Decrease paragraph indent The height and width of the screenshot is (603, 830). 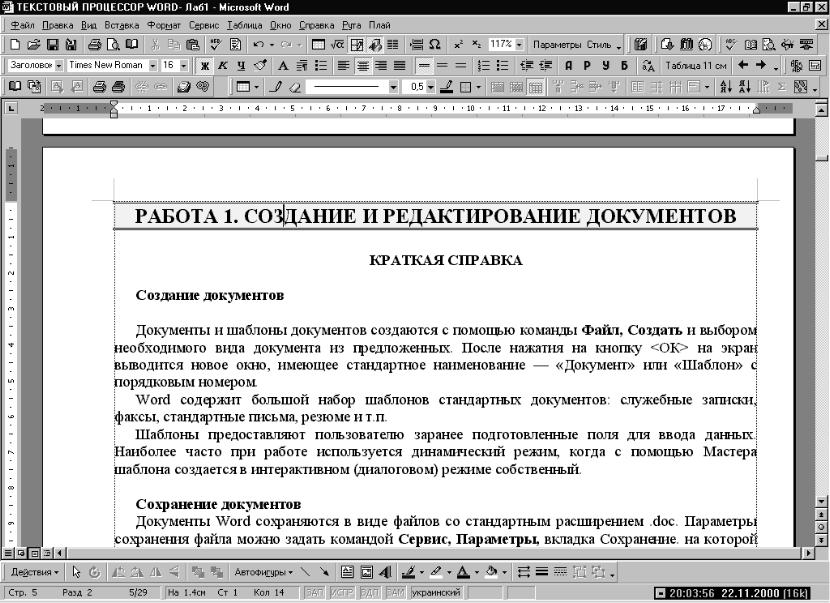(526, 65)
